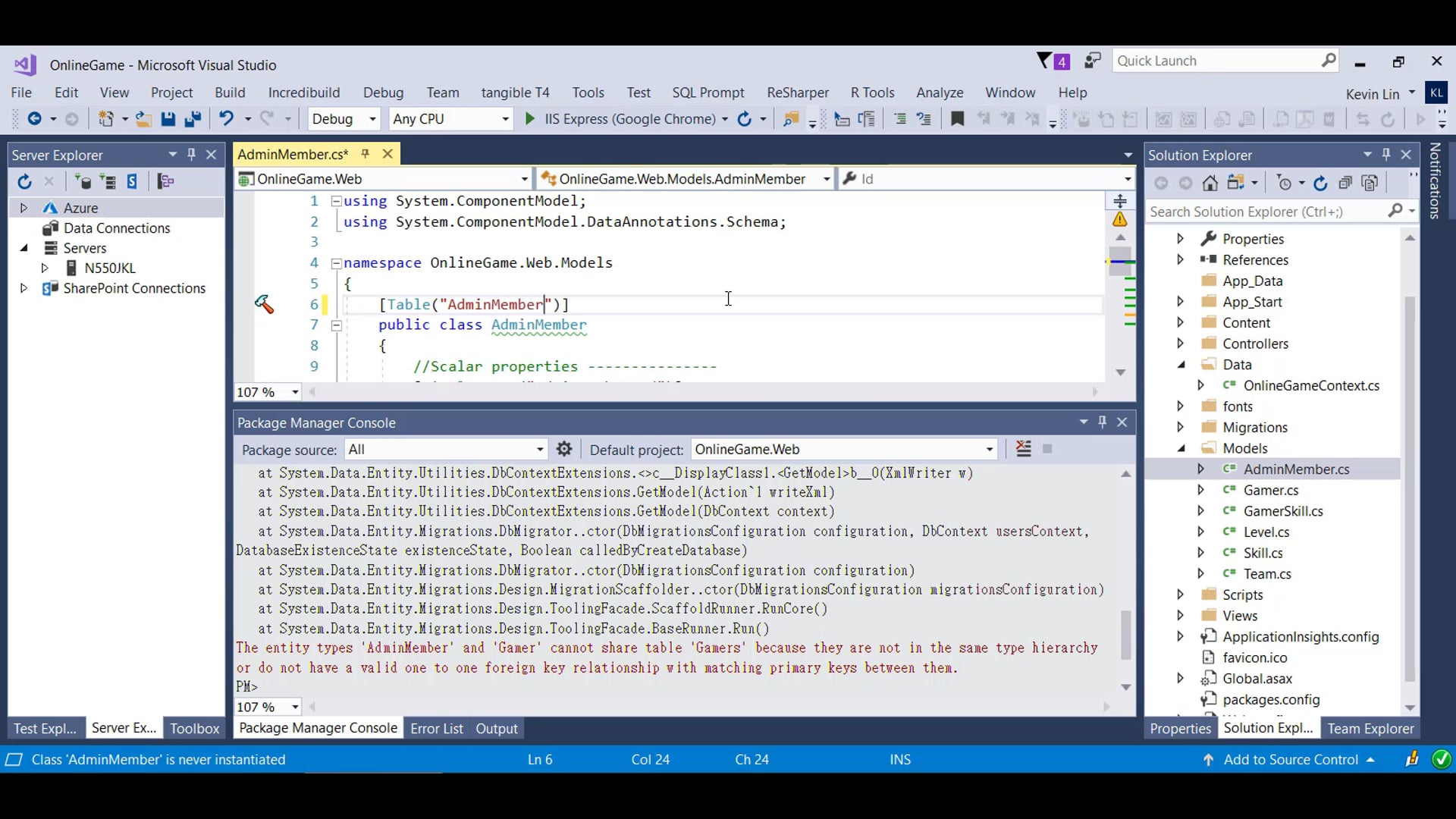This screenshot has width=1456, height=819.
Task: Toggle the bookmark icon on the toolbar
Action: tap(958, 119)
